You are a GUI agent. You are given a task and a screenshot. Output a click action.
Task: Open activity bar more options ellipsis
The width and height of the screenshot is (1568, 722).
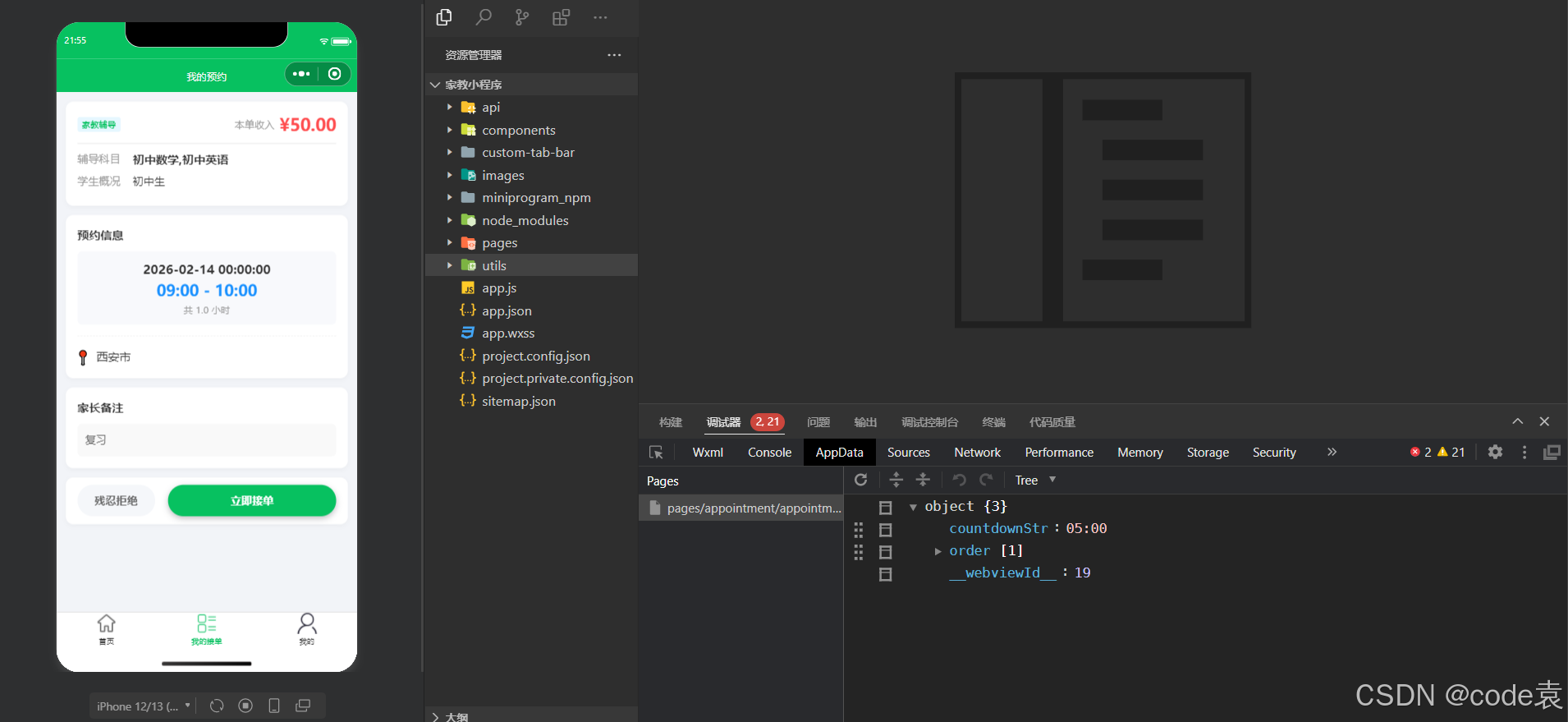pyautogui.click(x=600, y=17)
